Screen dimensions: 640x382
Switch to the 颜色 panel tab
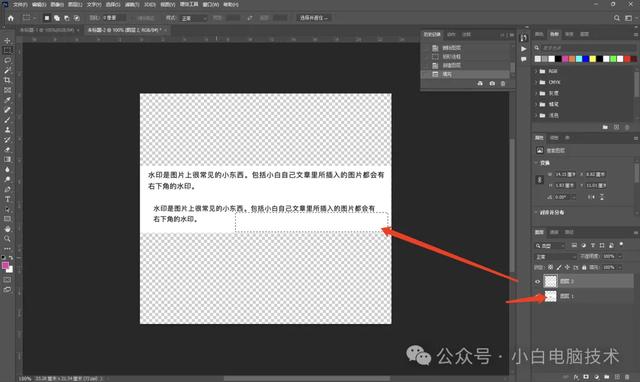click(539, 34)
